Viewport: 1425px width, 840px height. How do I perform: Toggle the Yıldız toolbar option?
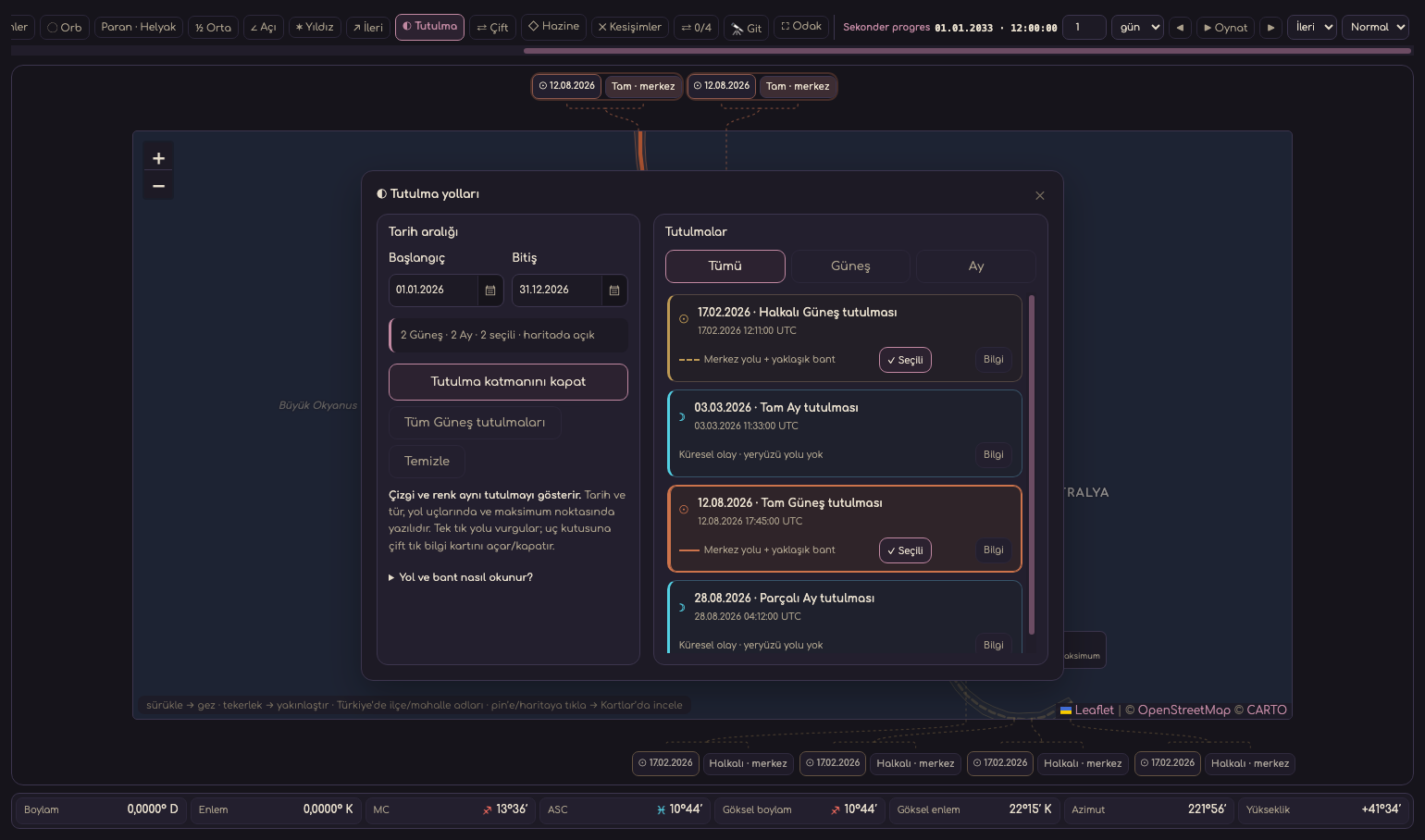click(315, 28)
